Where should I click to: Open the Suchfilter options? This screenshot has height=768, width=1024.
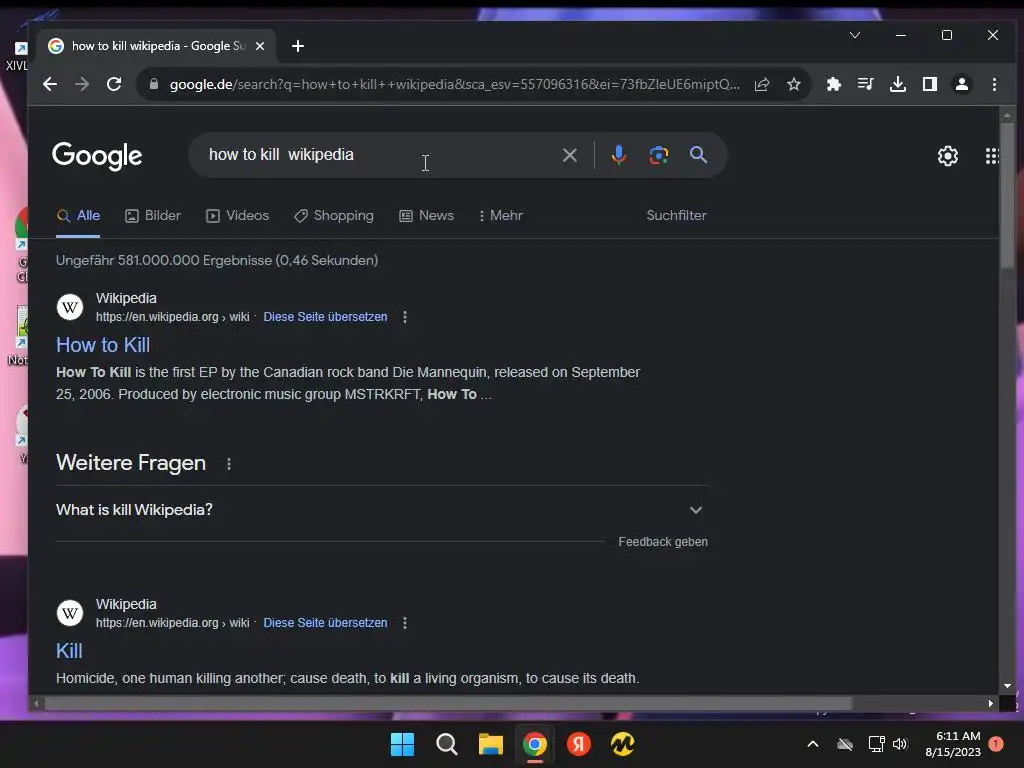[x=677, y=216]
